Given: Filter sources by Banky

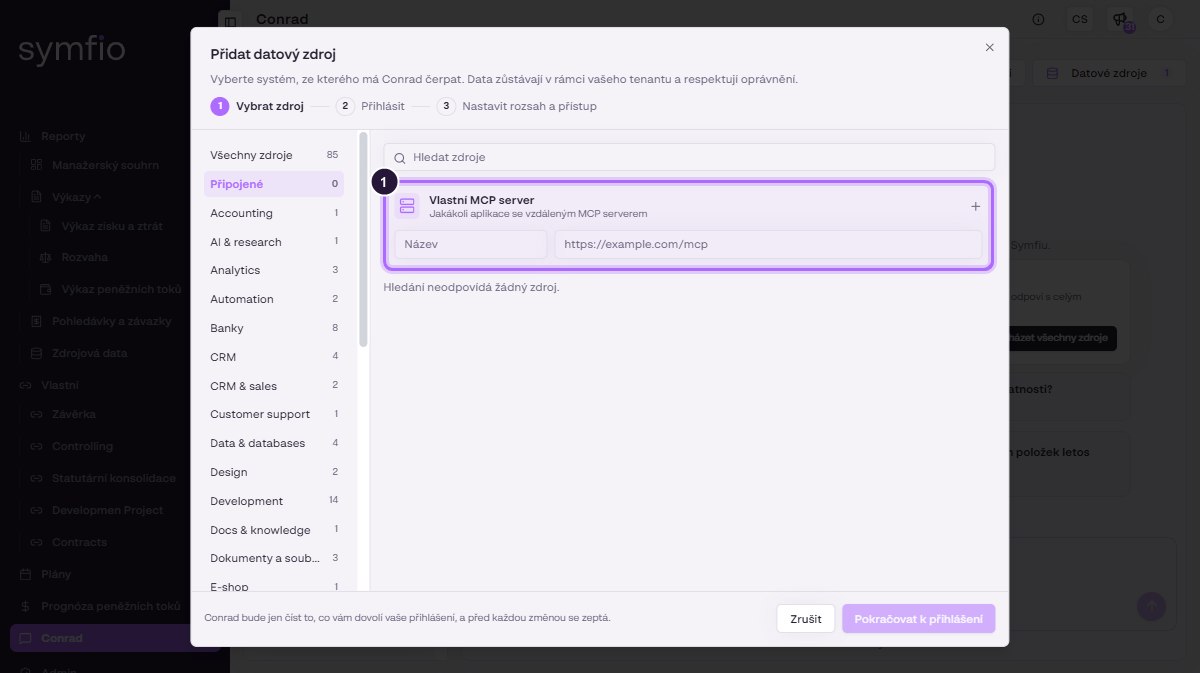Looking at the screenshot, I should click(274, 328).
